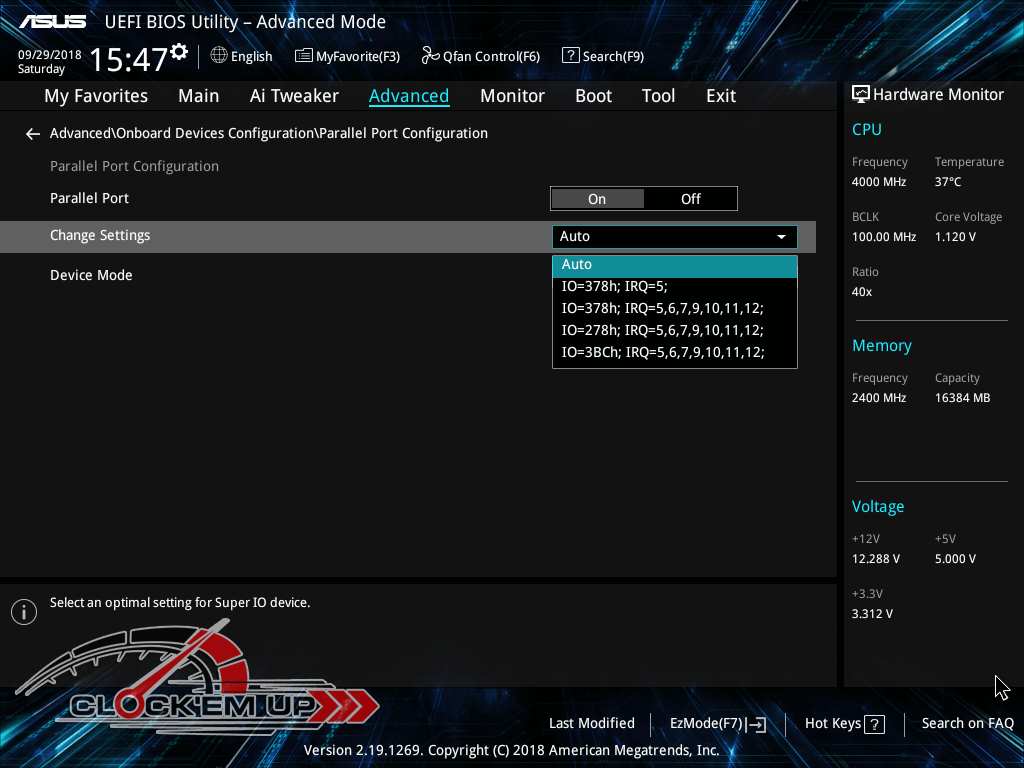Turn the Parallel Port On
The image size is (1024, 768).
click(x=597, y=199)
